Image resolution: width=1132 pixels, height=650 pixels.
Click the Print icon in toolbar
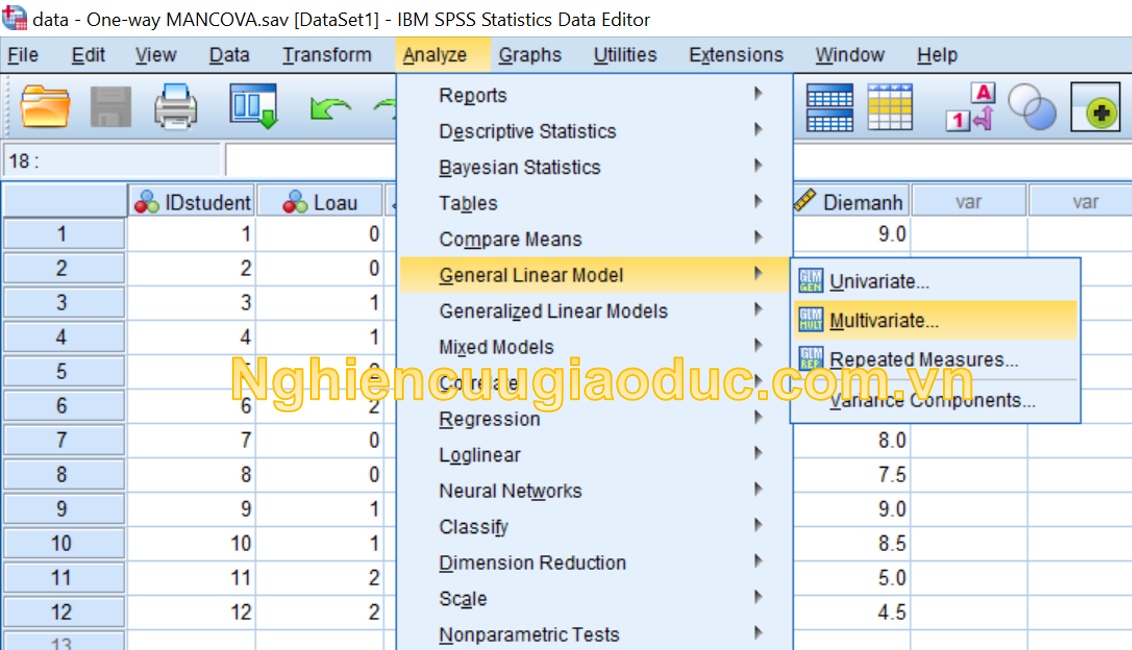[176, 106]
